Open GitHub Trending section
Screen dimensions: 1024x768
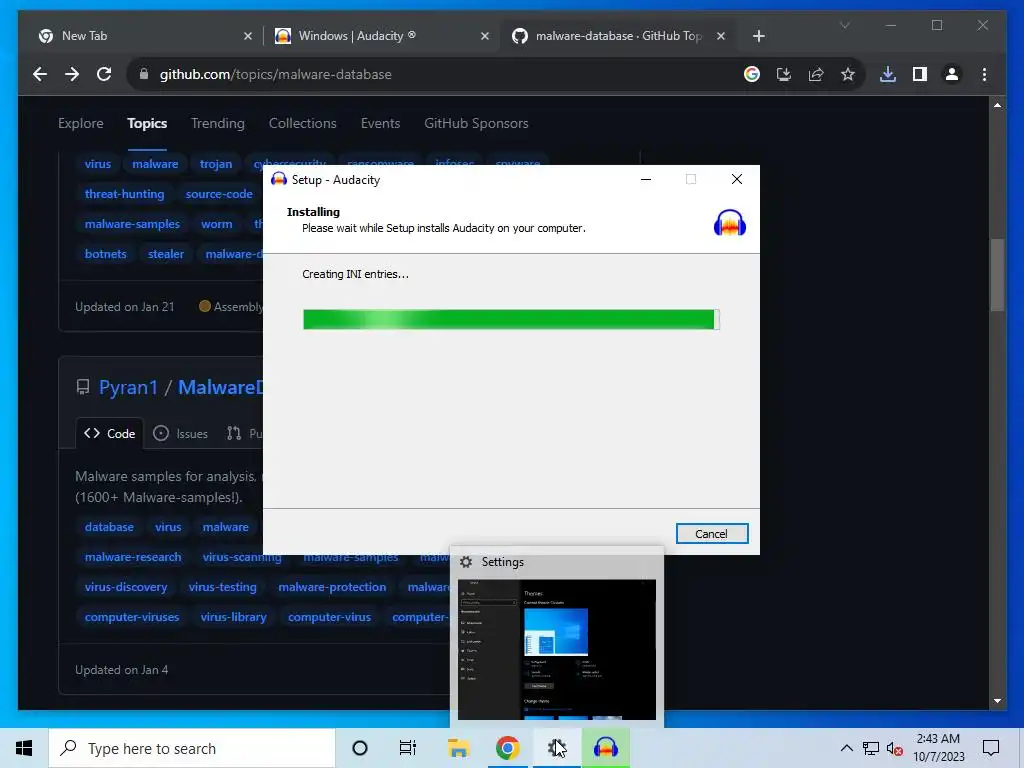(217, 123)
